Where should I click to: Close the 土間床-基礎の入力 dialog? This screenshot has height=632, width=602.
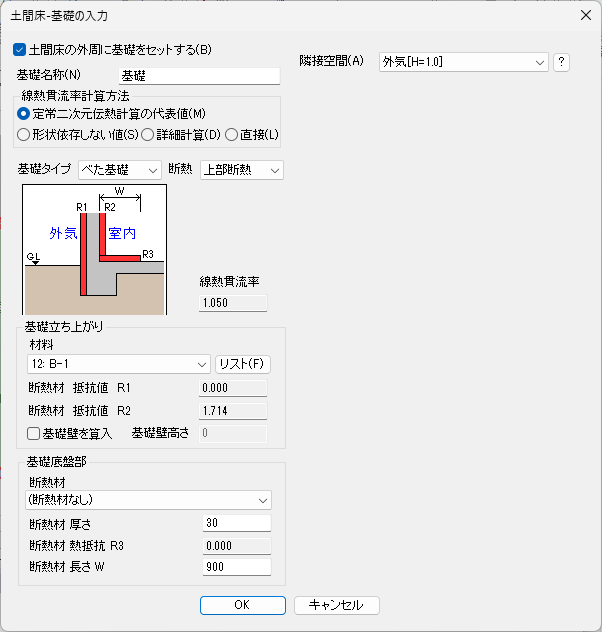click(585, 15)
